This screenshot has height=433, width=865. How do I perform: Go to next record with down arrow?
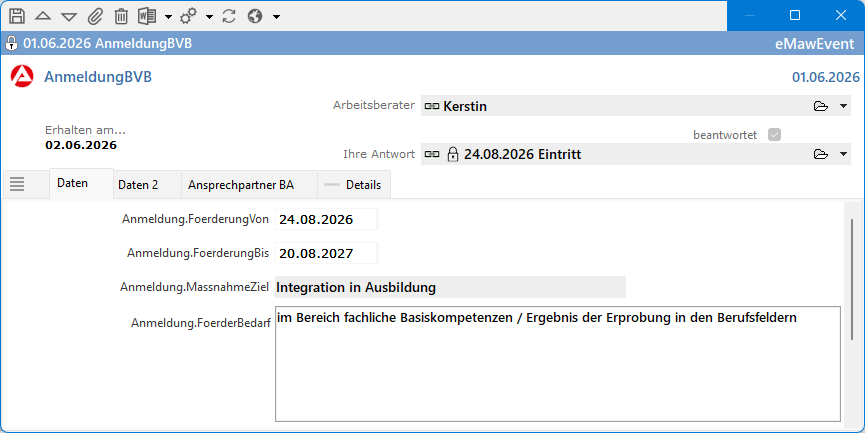click(69, 17)
